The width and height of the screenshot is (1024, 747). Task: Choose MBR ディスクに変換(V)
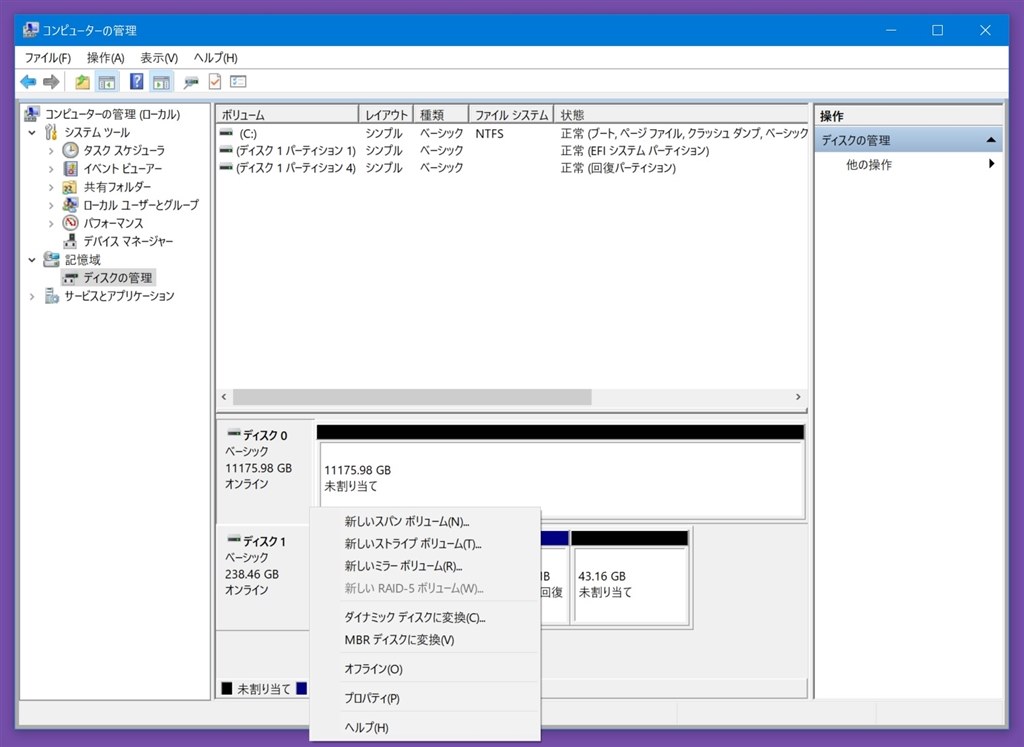[424, 639]
